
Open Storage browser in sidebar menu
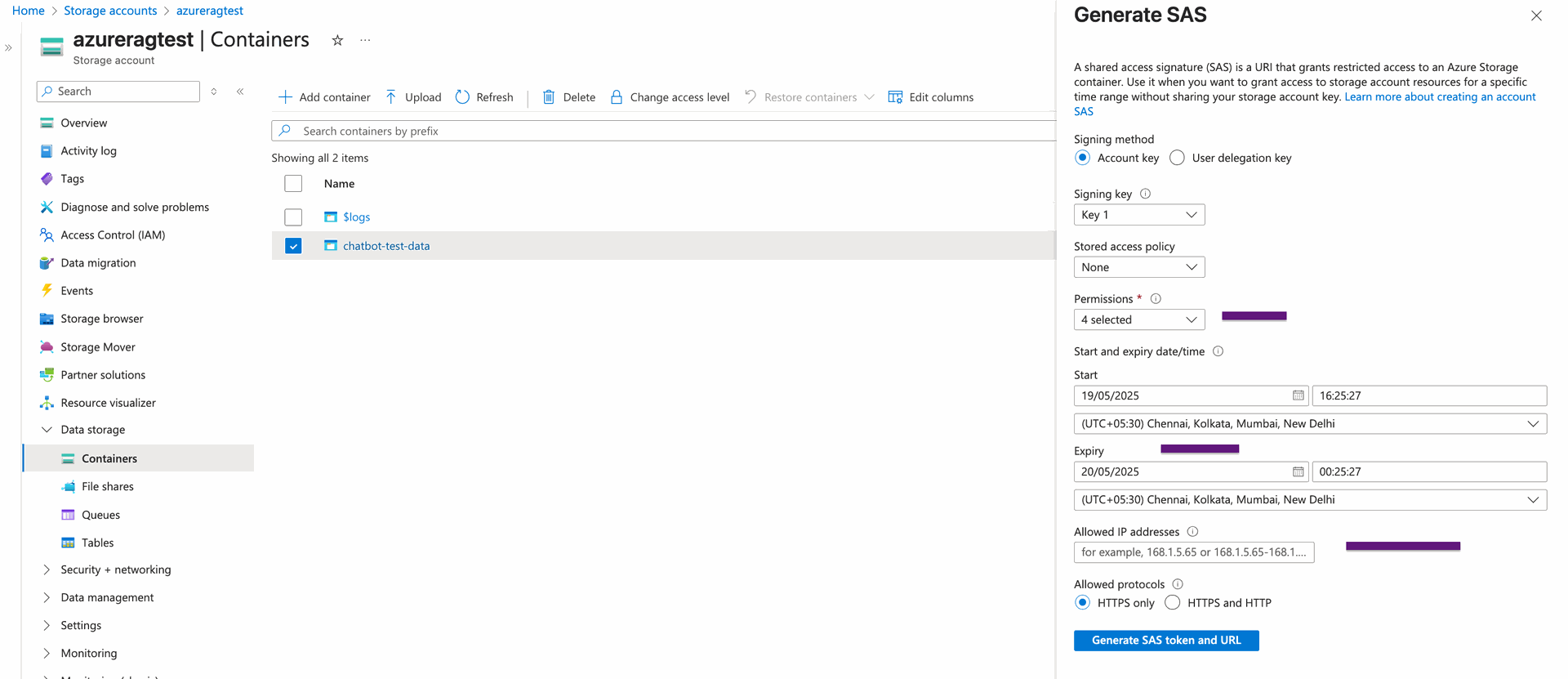point(101,319)
